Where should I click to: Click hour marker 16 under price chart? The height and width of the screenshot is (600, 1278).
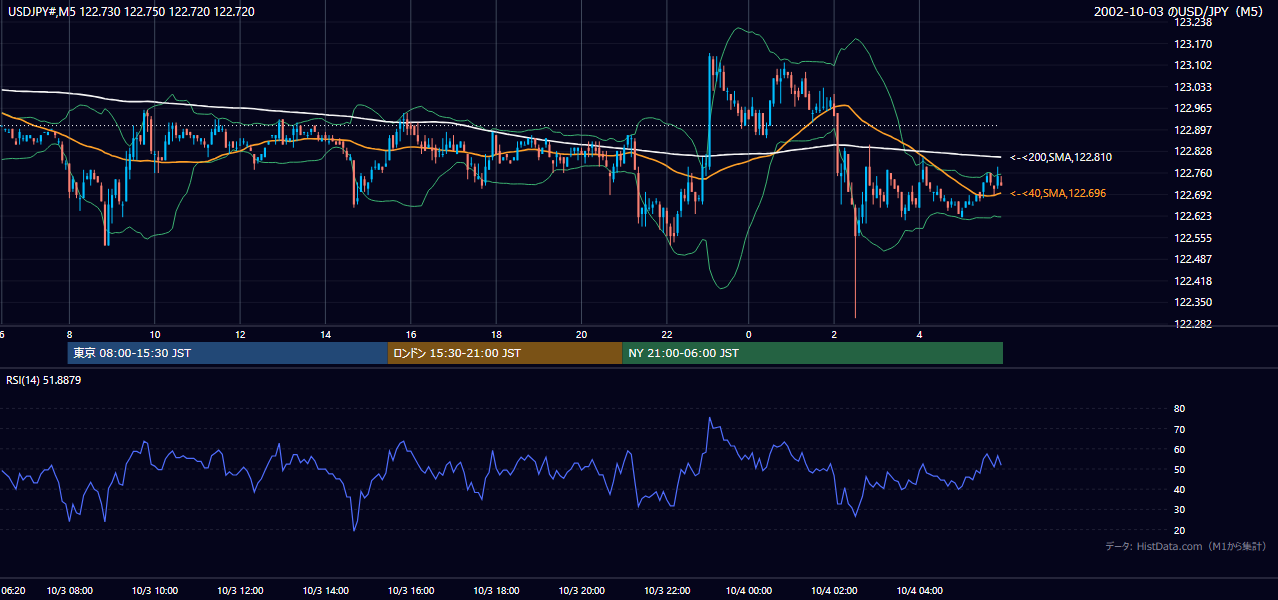tap(411, 334)
